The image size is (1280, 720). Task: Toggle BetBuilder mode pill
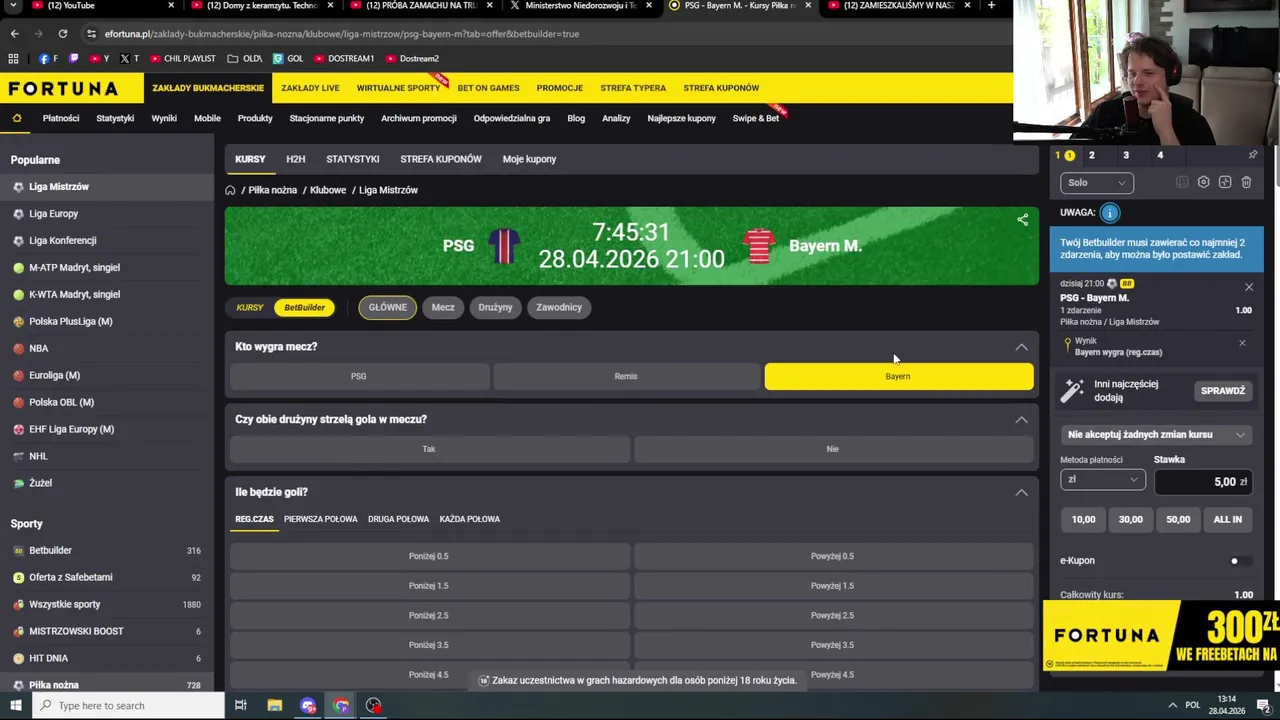pos(304,307)
